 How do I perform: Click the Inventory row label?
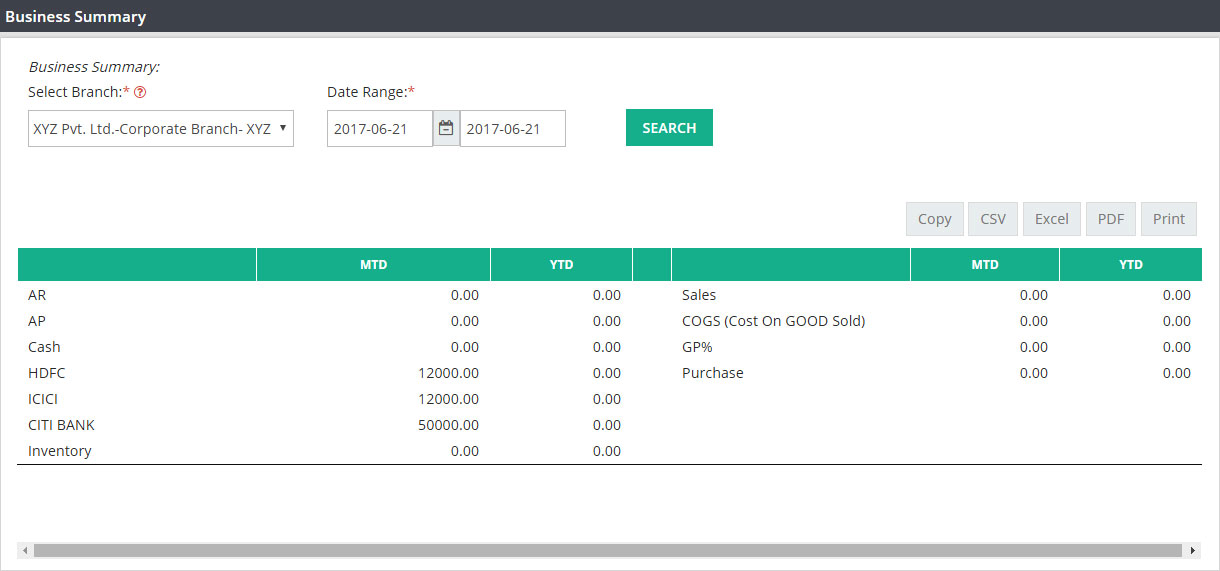60,451
